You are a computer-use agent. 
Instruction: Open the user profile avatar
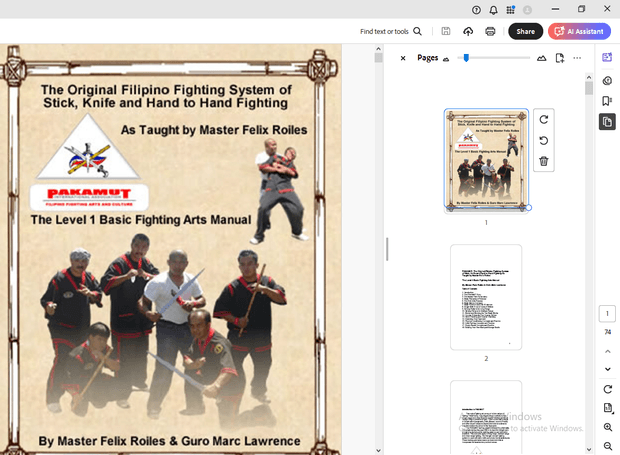click(x=527, y=10)
